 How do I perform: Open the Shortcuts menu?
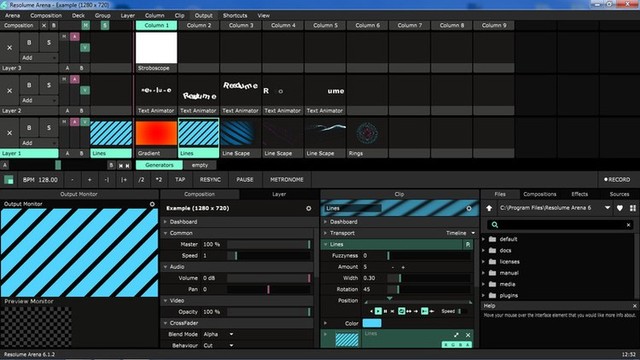point(235,16)
